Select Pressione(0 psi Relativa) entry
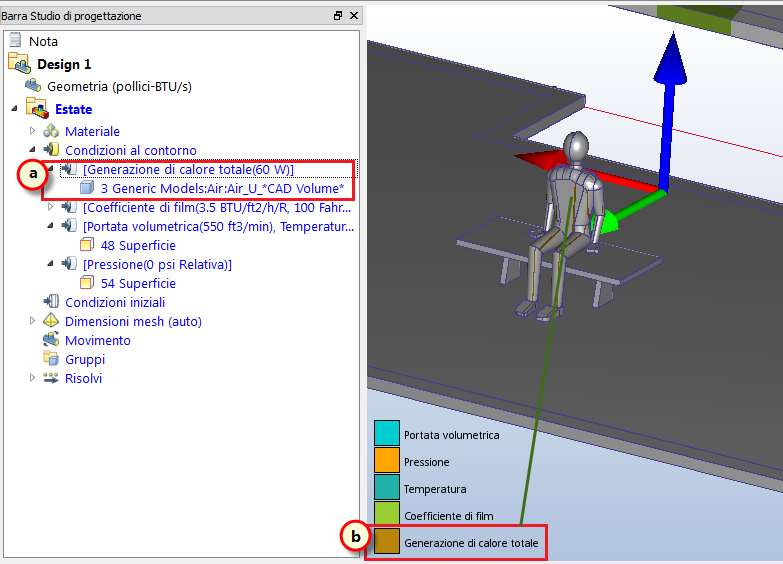783x564 pixels. coord(157,265)
